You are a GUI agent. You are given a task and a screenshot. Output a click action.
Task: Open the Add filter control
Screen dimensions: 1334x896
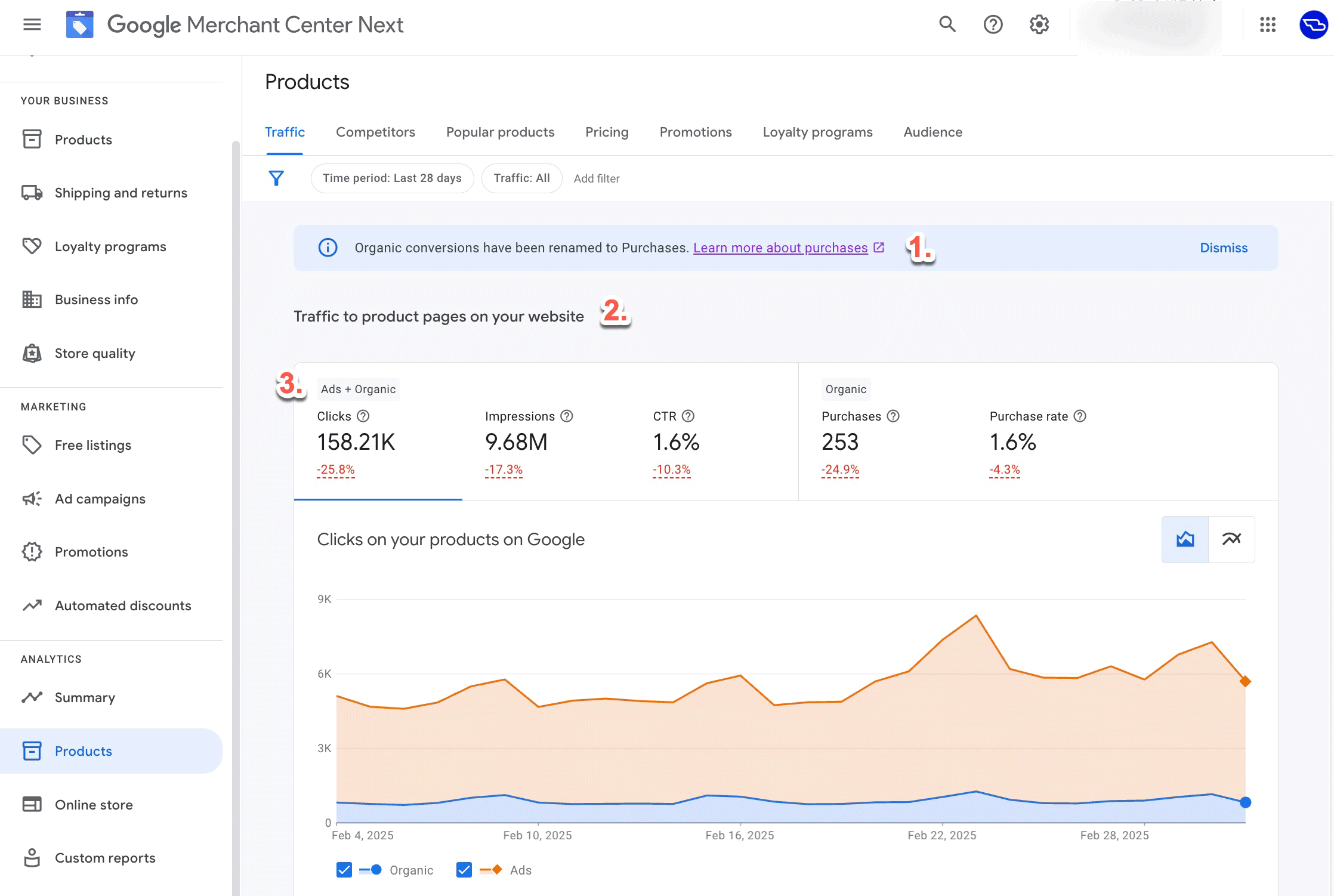pos(596,178)
